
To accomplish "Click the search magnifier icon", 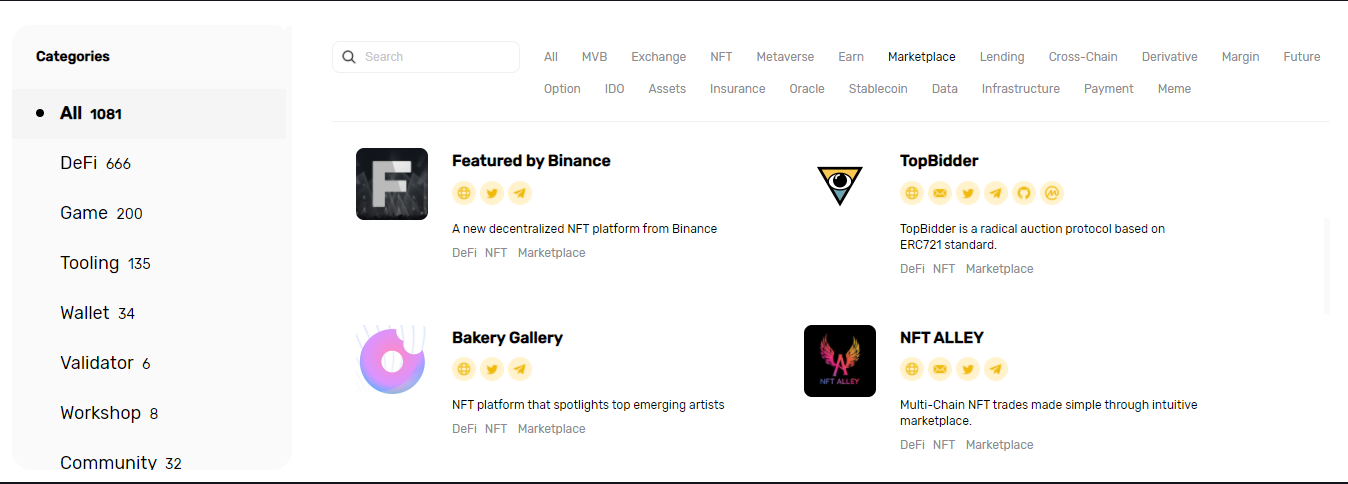I will click(x=349, y=57).
